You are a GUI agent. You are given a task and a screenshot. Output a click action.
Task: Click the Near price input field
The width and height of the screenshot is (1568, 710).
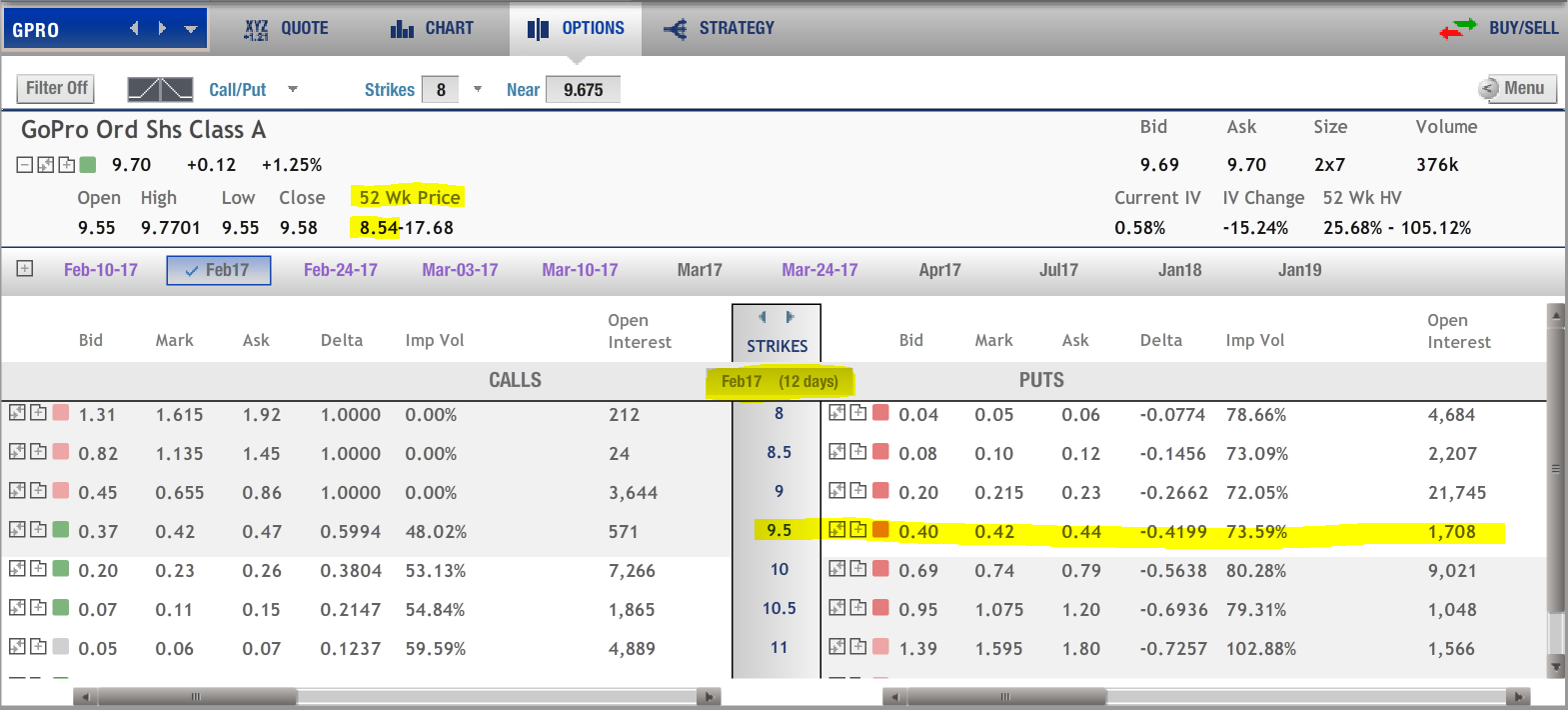(584, 90)
